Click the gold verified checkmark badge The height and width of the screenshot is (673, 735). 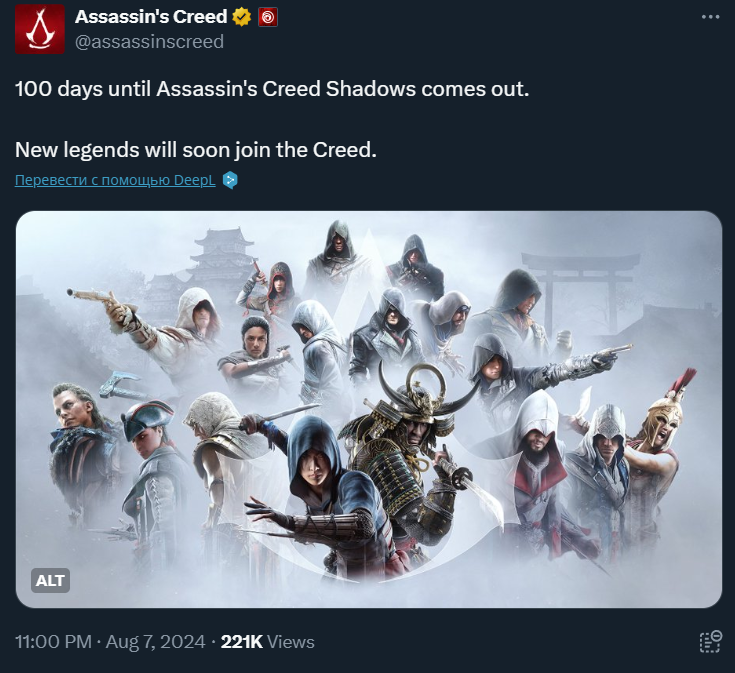coord(242,17)
